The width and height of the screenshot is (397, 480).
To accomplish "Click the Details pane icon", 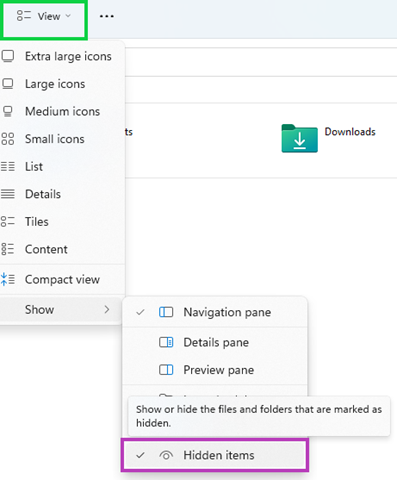I will [166, 342].
